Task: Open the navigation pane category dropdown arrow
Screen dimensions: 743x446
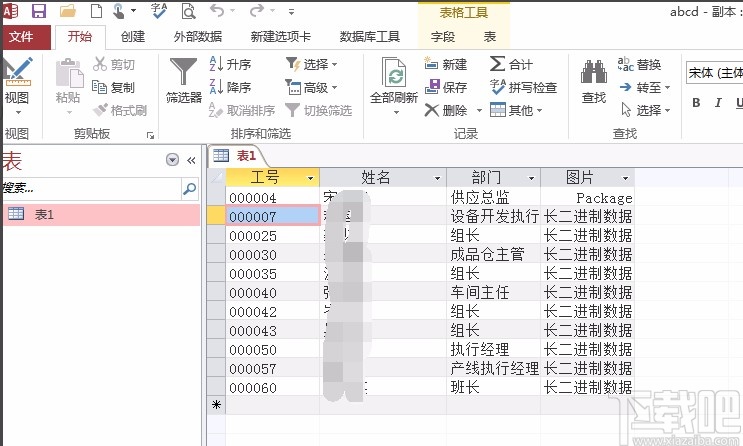Action: (x=172, y=160)
